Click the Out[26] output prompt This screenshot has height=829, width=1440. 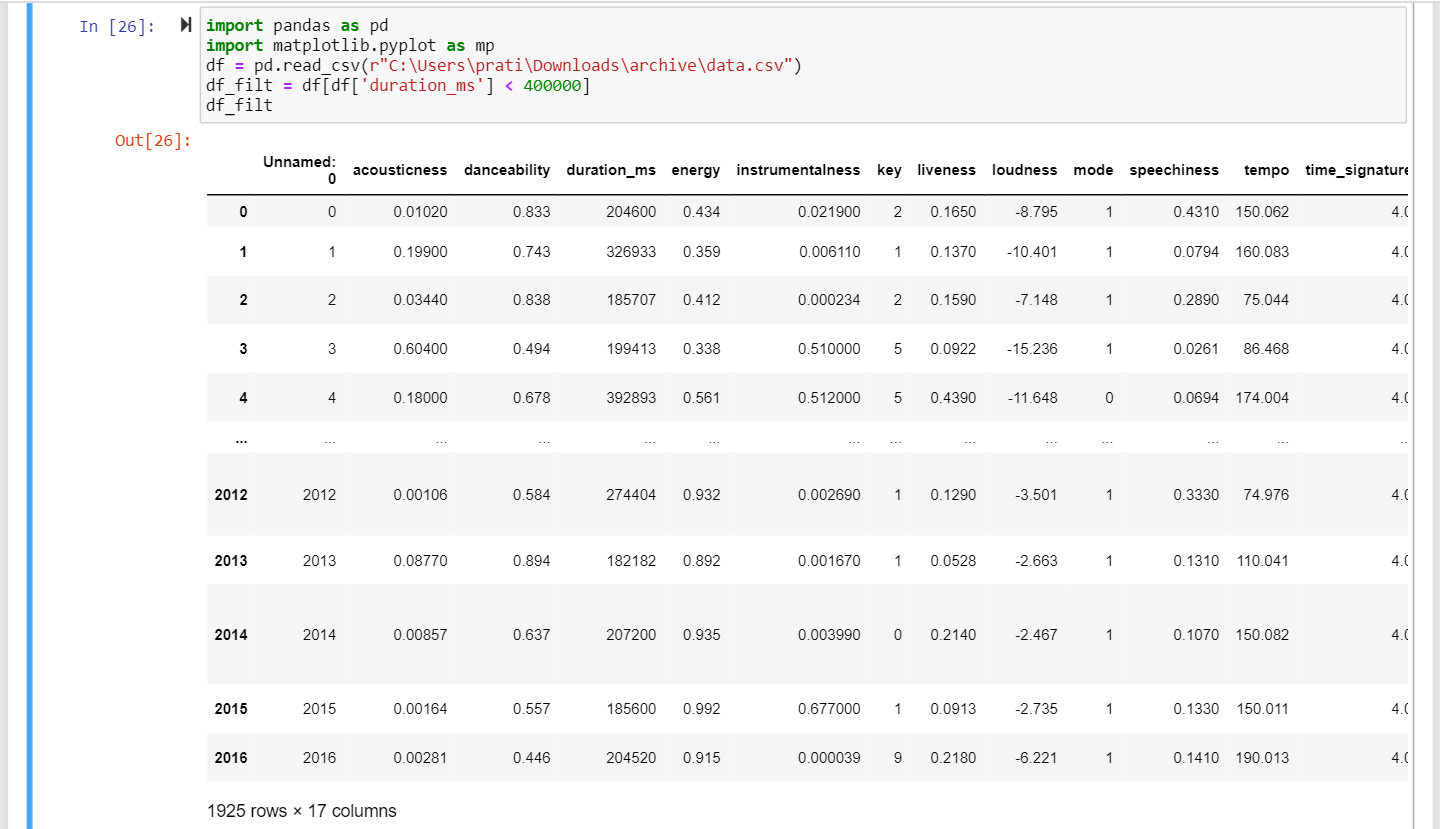153,141
